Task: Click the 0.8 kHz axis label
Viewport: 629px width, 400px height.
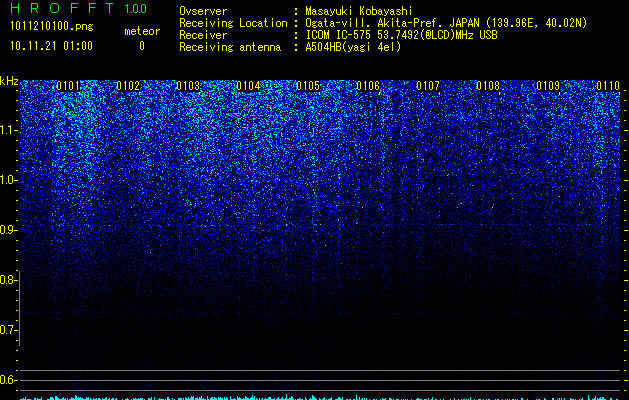Action: pyautogui.click(x=7, y=280)
